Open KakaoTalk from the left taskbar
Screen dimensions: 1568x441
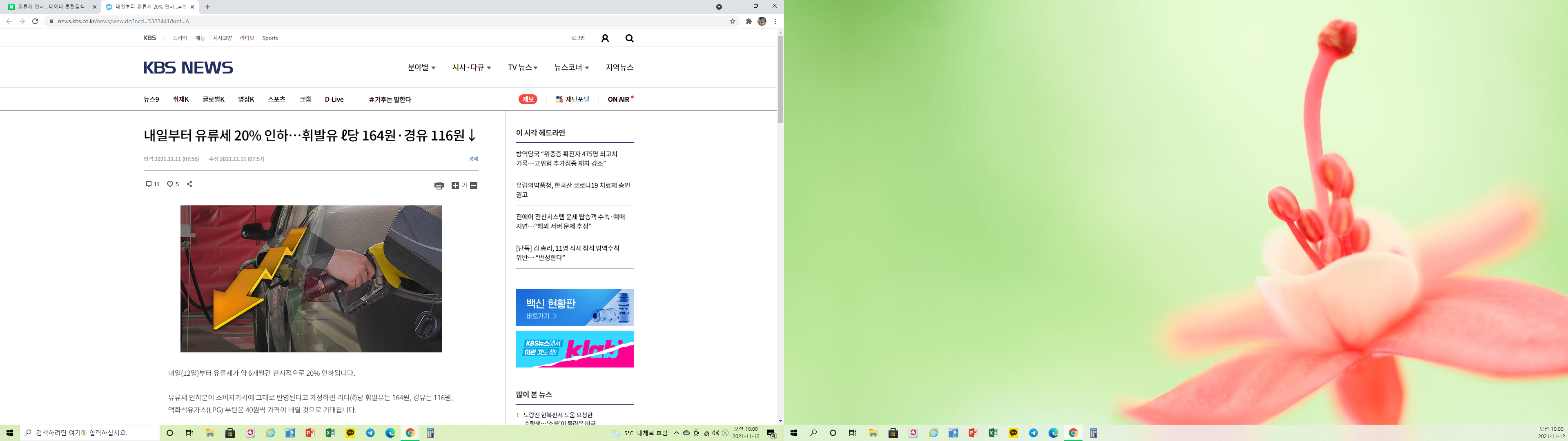point(350,433)
